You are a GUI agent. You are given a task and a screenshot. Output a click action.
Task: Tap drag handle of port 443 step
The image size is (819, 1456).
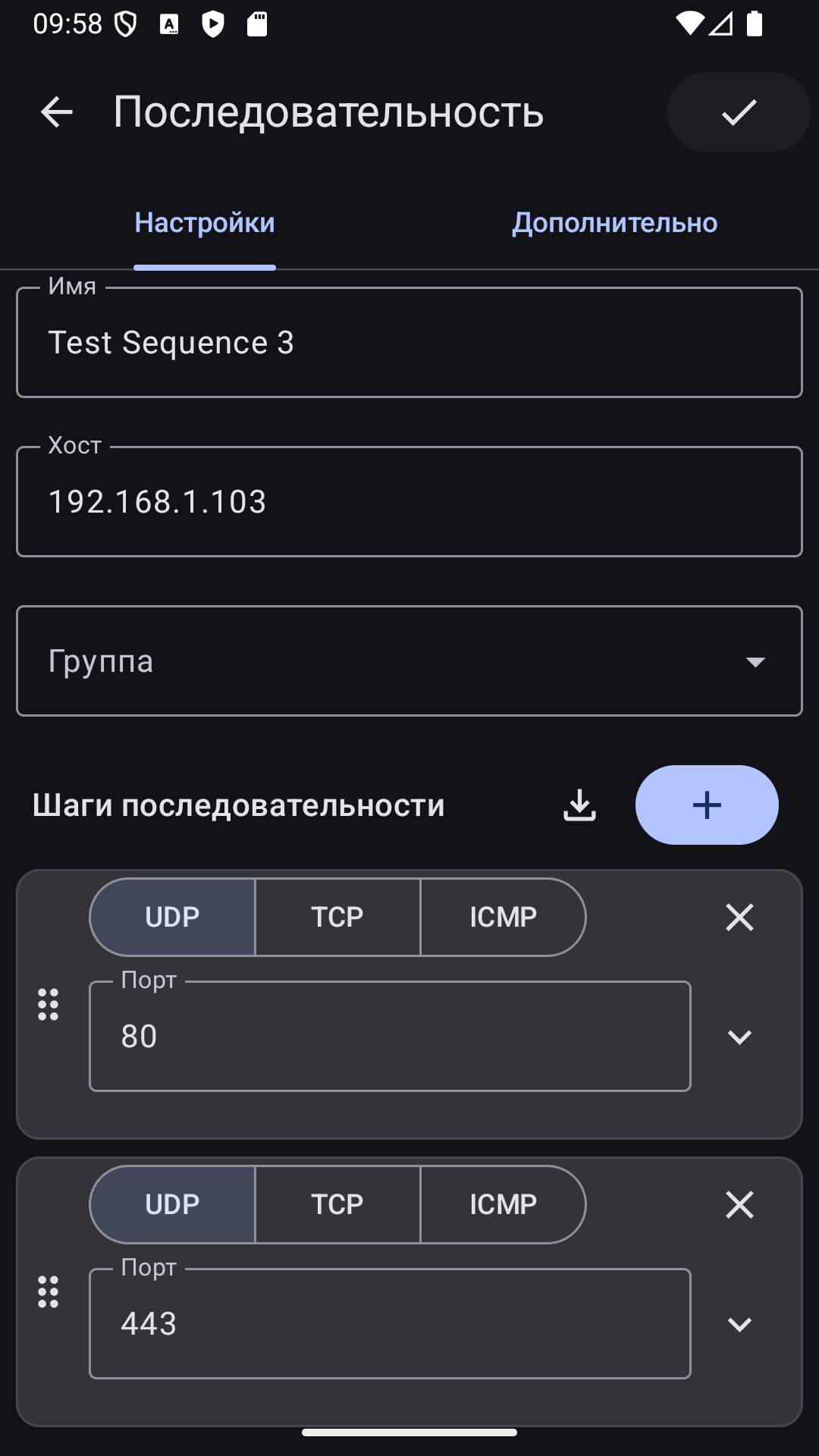pos(49,1292)
